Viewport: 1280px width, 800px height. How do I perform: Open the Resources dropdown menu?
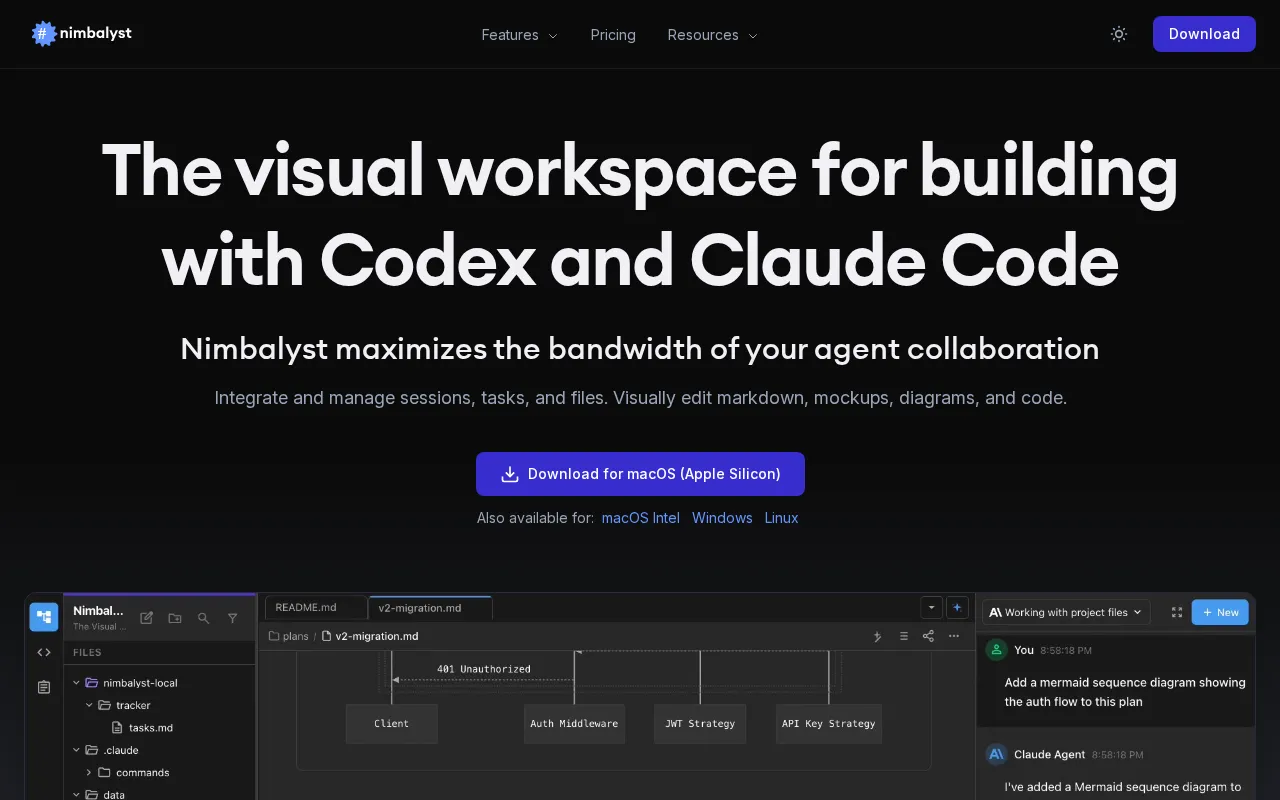tap(712, 35)
